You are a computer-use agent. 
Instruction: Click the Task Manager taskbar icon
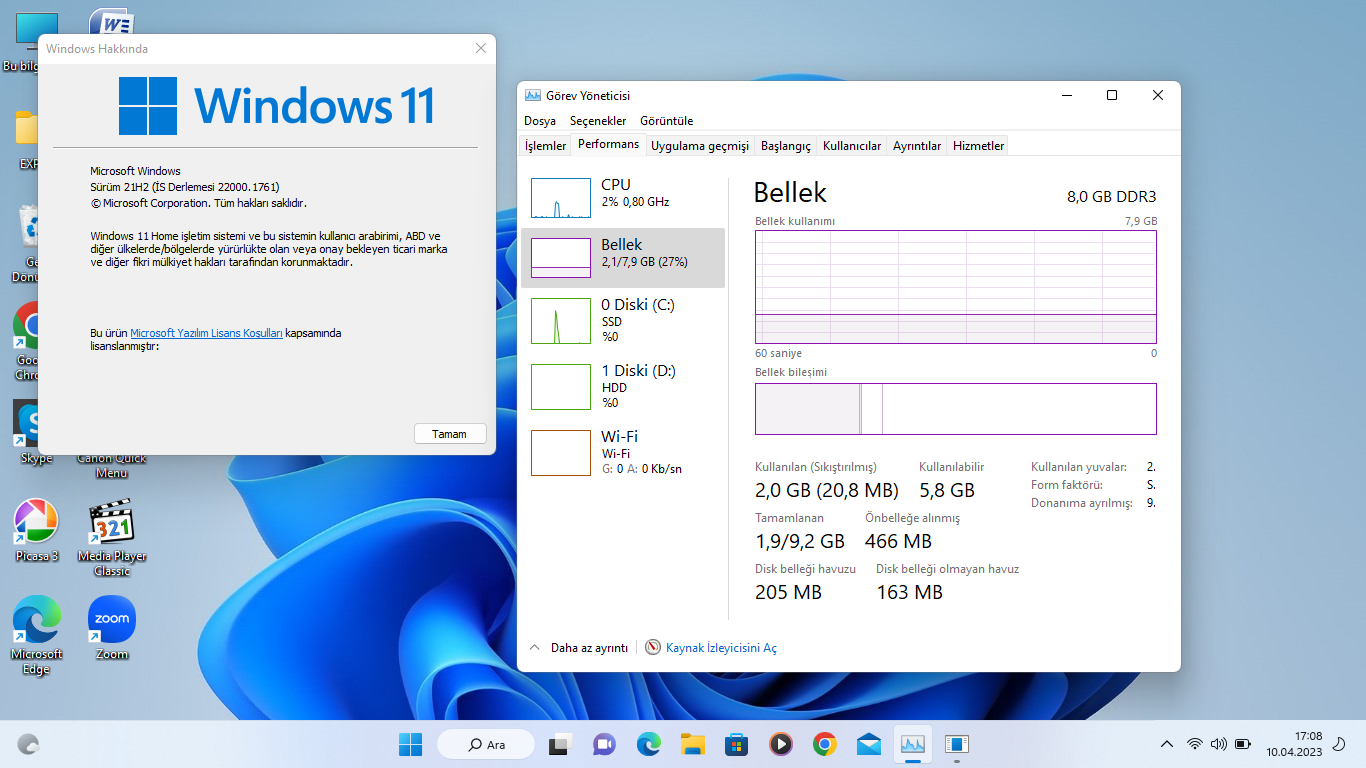[913, 744]
